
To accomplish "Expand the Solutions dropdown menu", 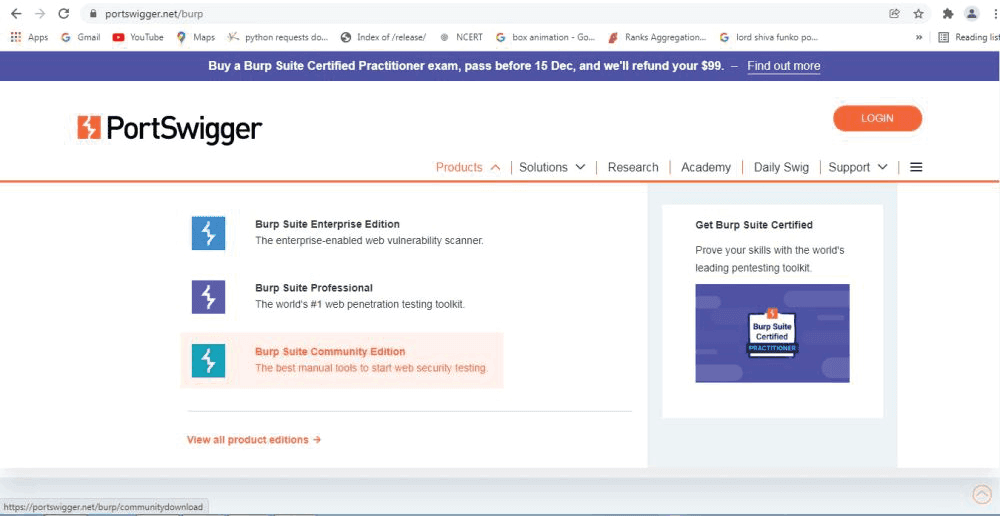I will (552, 167).
